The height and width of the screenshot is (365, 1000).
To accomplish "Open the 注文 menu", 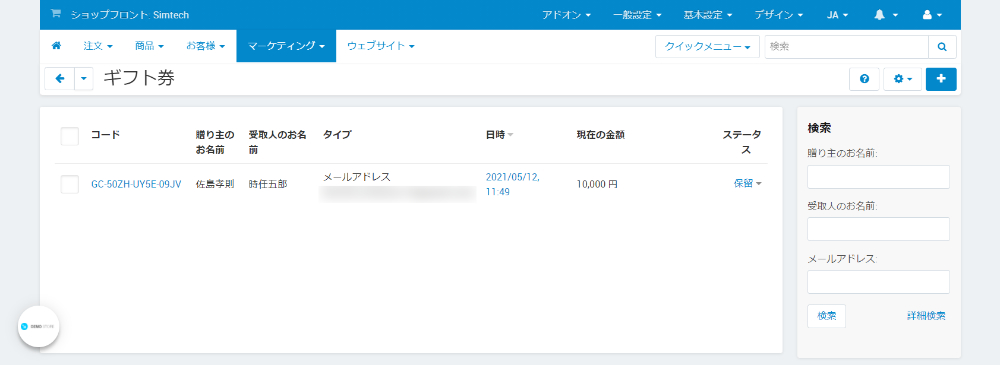I will tap(98, 46).
